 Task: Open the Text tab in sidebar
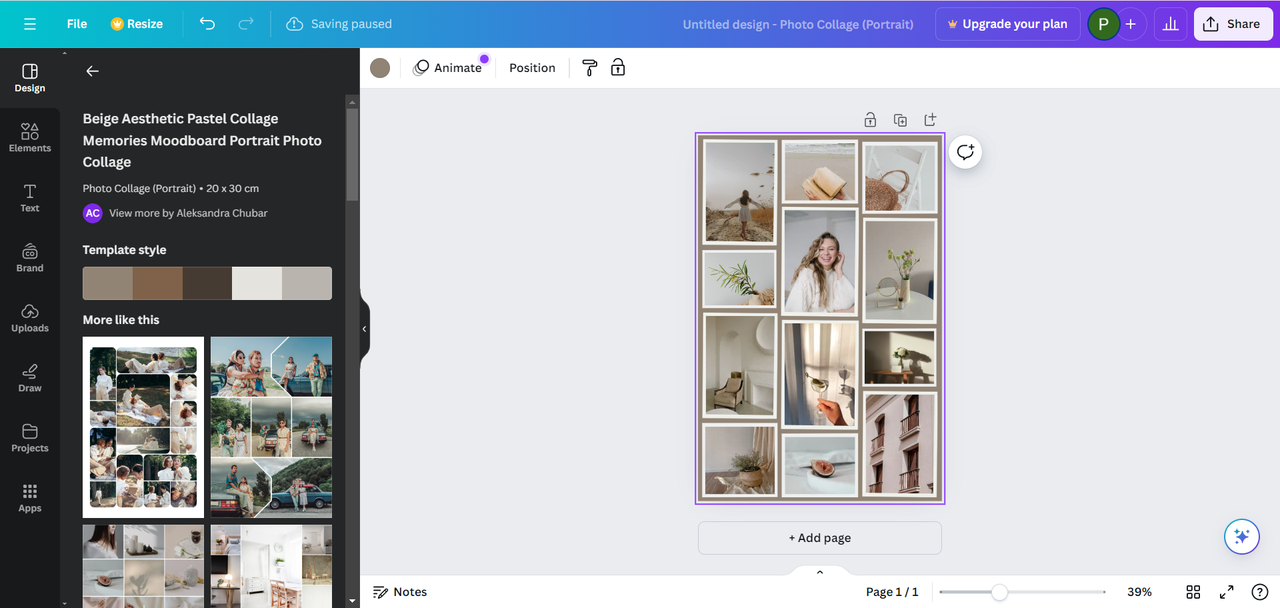click(30, 198)
